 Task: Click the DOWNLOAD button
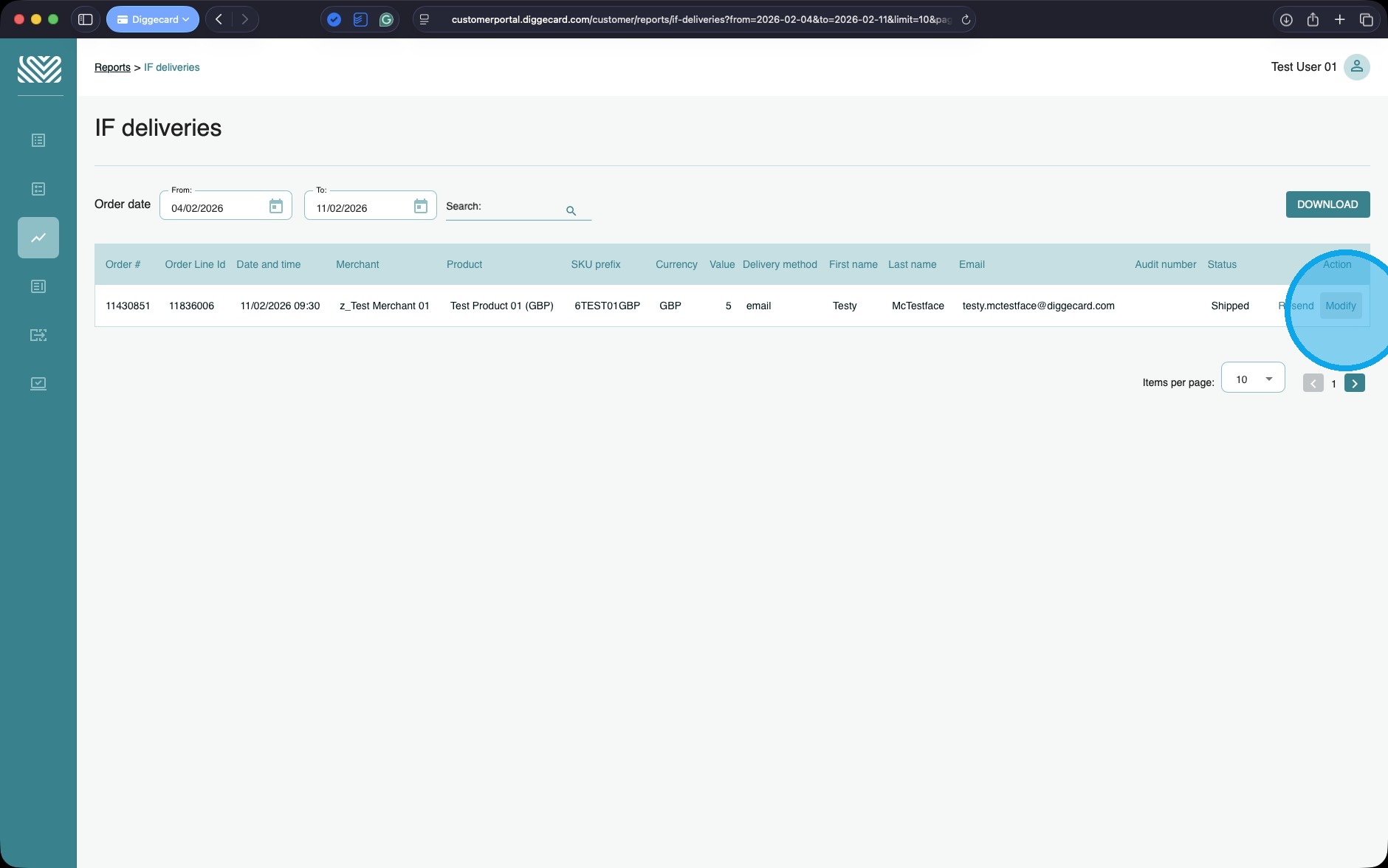(x=1327, y=204)
